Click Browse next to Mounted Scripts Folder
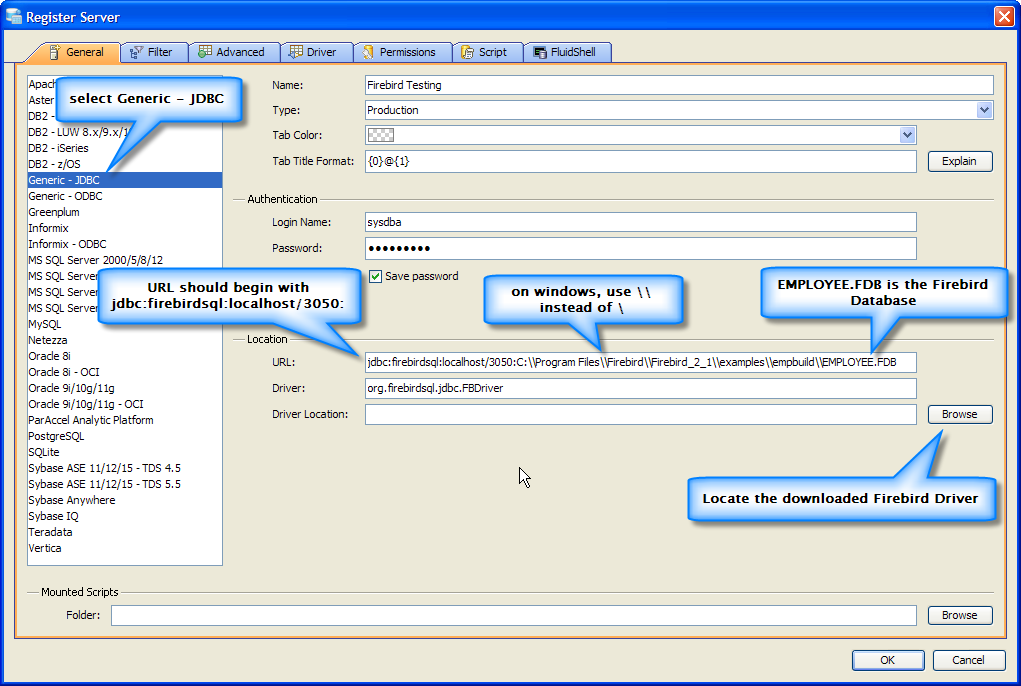Screen dimensions: 1021x686 click(x=960, y=615)
